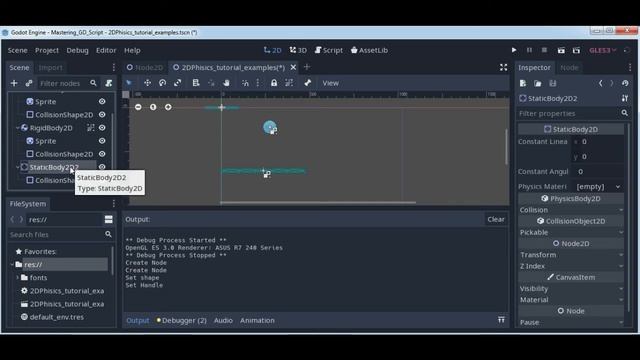640x360 pixels.
Task: Make children not selectable icon
Action: pyautogui.click(x=289, y=83)
